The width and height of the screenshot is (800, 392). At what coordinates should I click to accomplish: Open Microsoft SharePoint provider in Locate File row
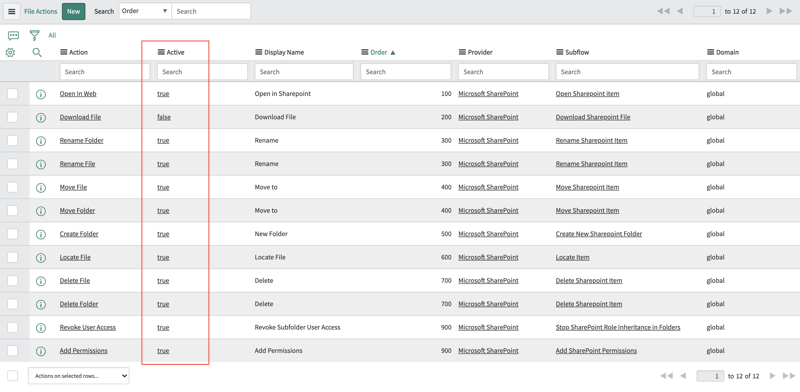(x=488, y=257)
